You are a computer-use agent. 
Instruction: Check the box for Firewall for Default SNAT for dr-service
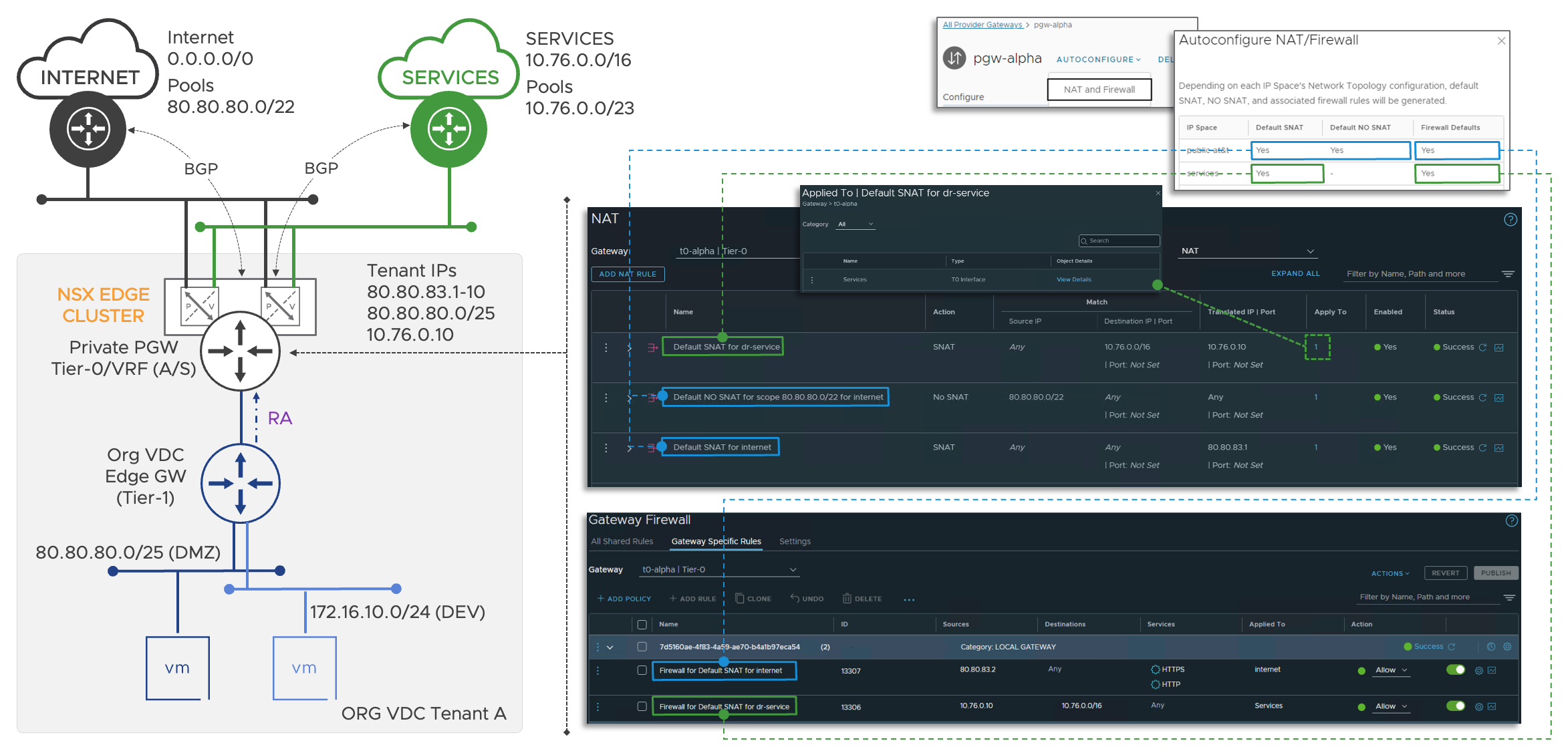tap(642, 706)
